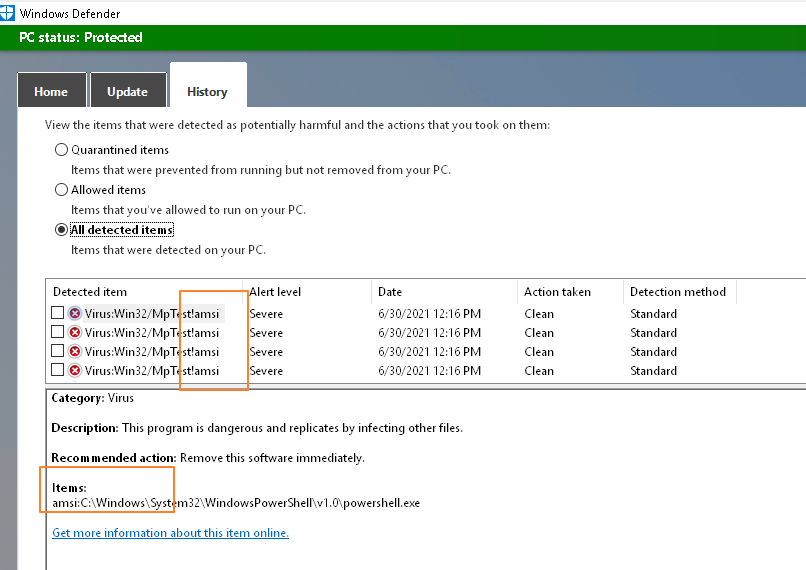Image resolution: width=806 pixels, height=570 pixels.
Task: Sort by Detected item column header
Action: [144, 292]
